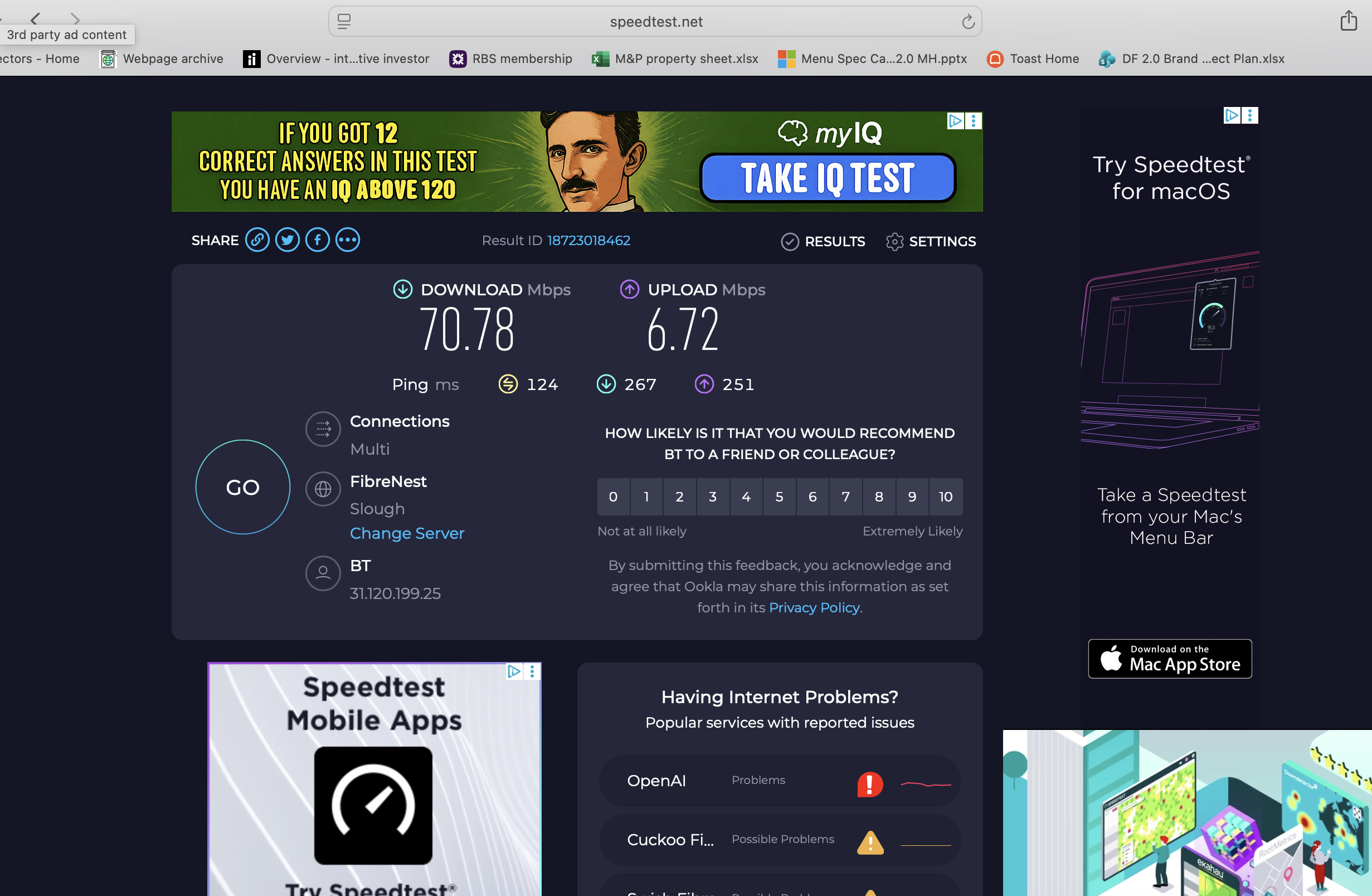Open the Privacy Policy link
The image size is (1372, 896).
point(814,608)
